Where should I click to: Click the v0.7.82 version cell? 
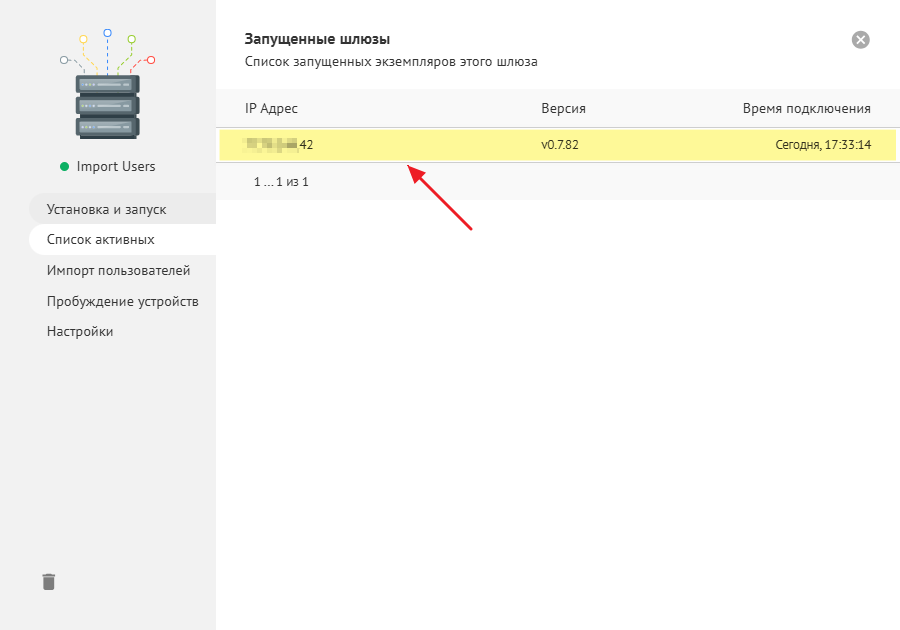[x=560, y=145]
